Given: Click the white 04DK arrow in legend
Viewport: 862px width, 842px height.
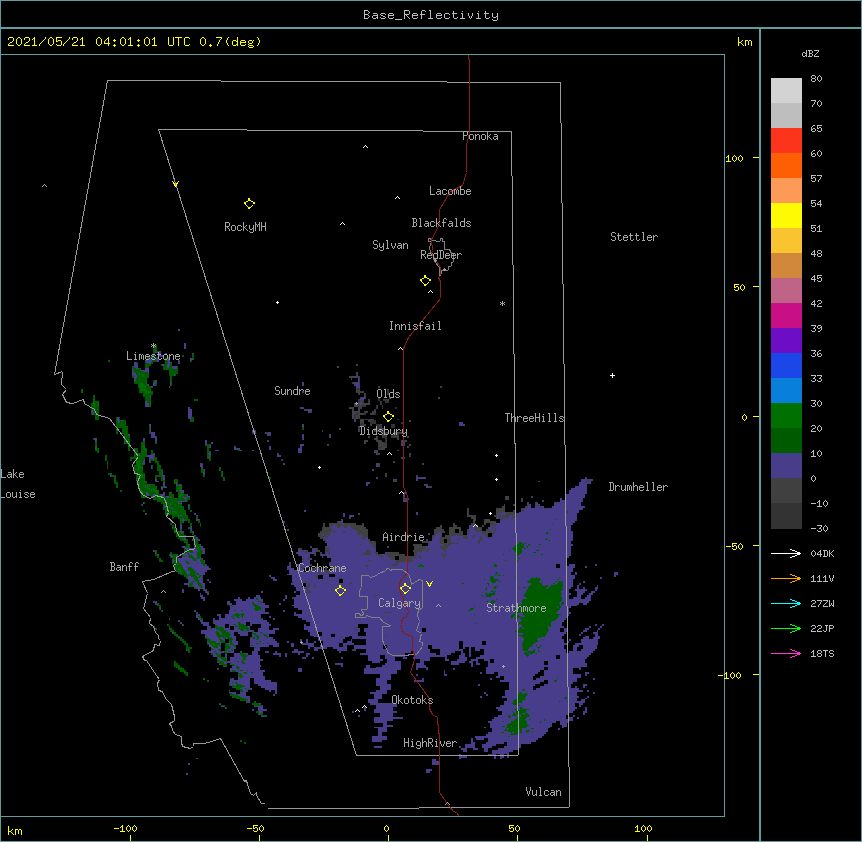Looking at the screenshot, I should [x=786, y=553].
